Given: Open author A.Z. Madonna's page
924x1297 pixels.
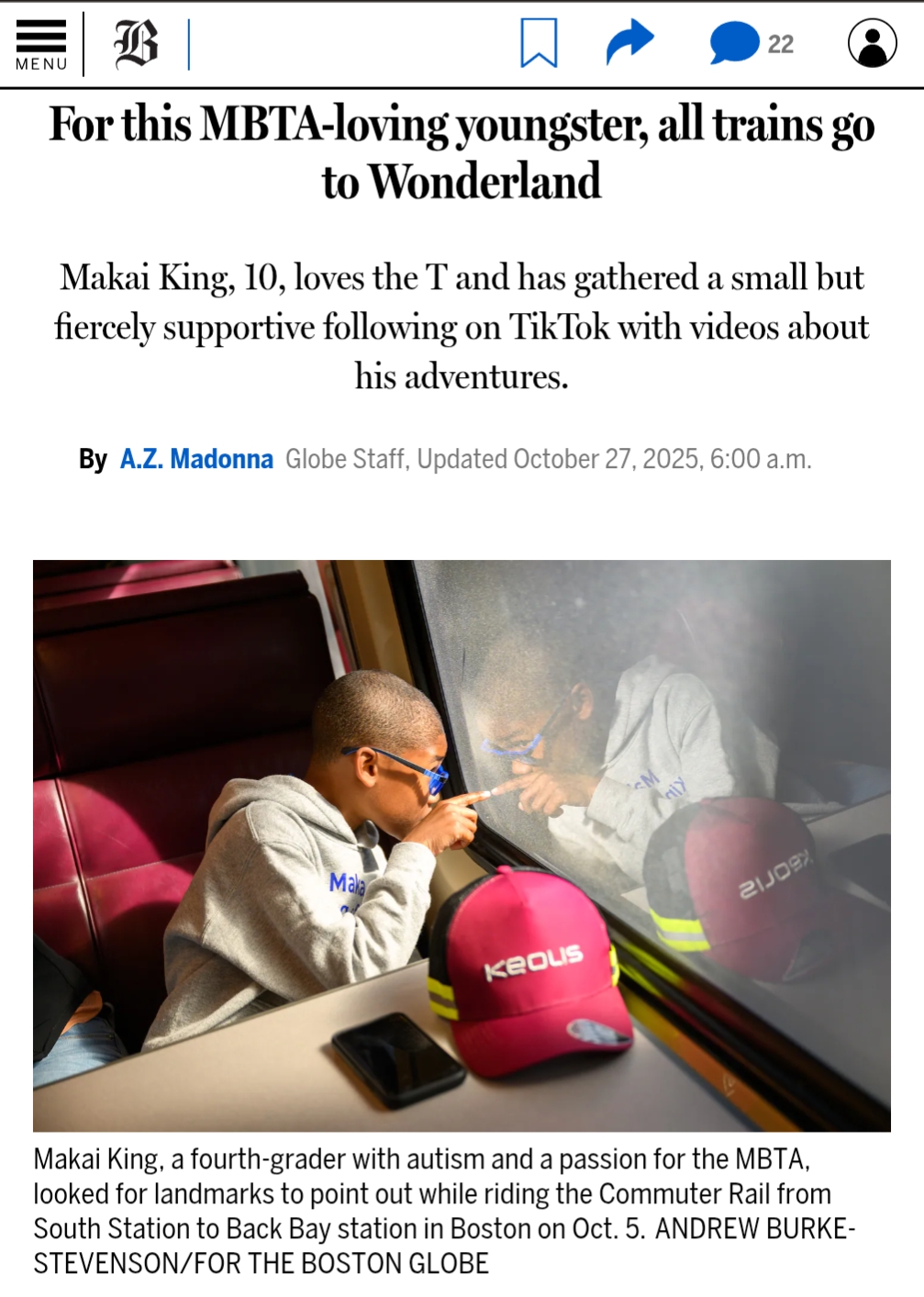Looking at the screenshot, I should tap(196, 458).
